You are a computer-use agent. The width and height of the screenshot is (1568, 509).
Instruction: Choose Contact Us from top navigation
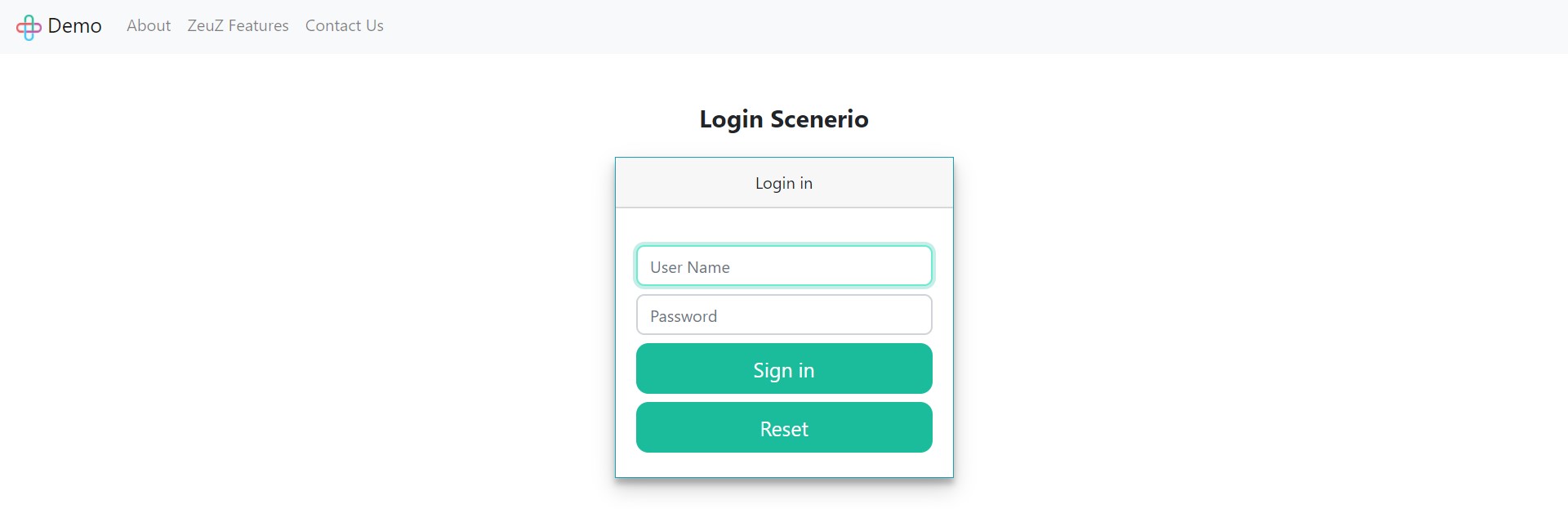click(x=345, y=26)
